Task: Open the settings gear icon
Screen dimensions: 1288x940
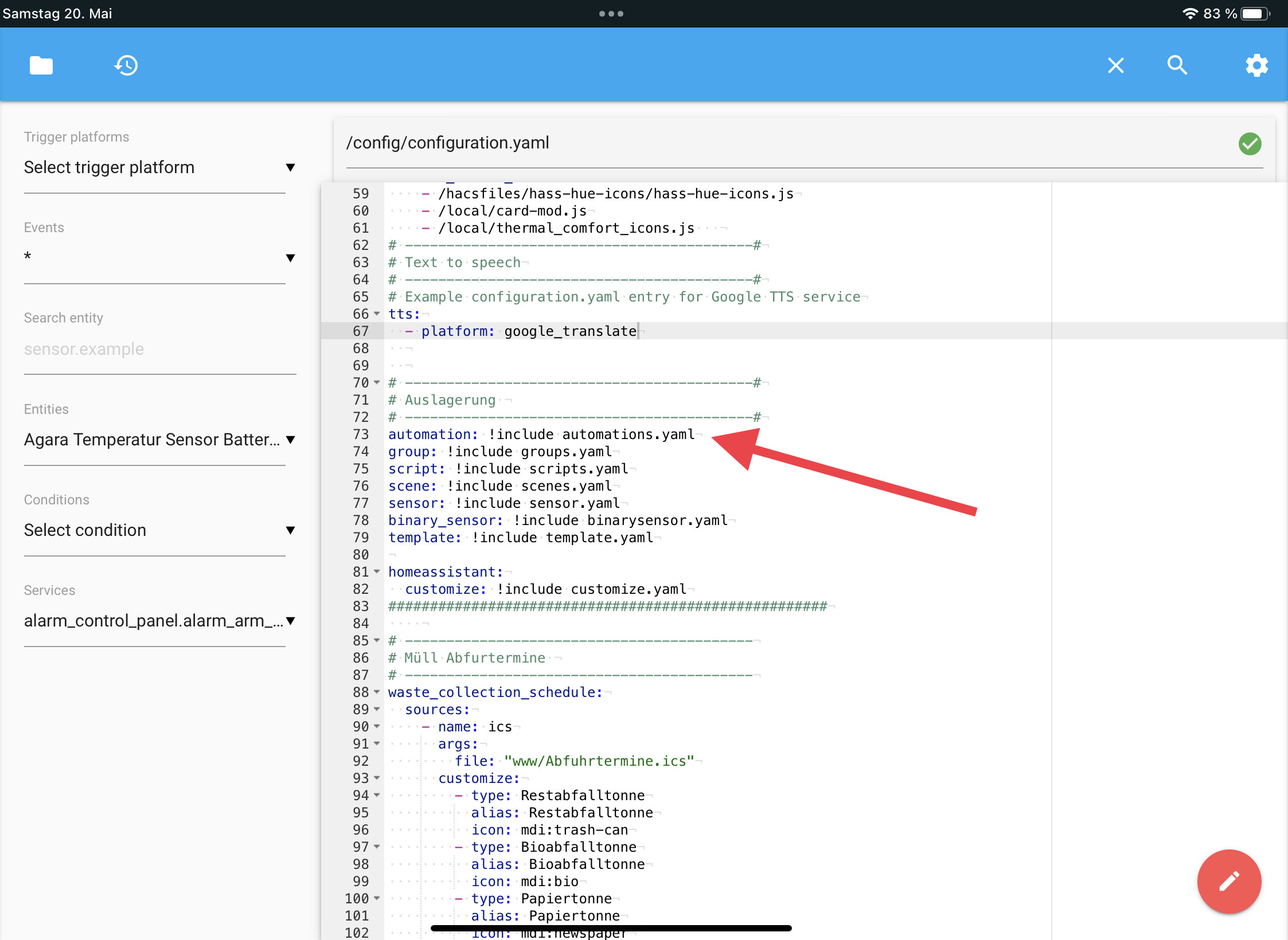Action: pyautogui.click(x=1256, y=65)
